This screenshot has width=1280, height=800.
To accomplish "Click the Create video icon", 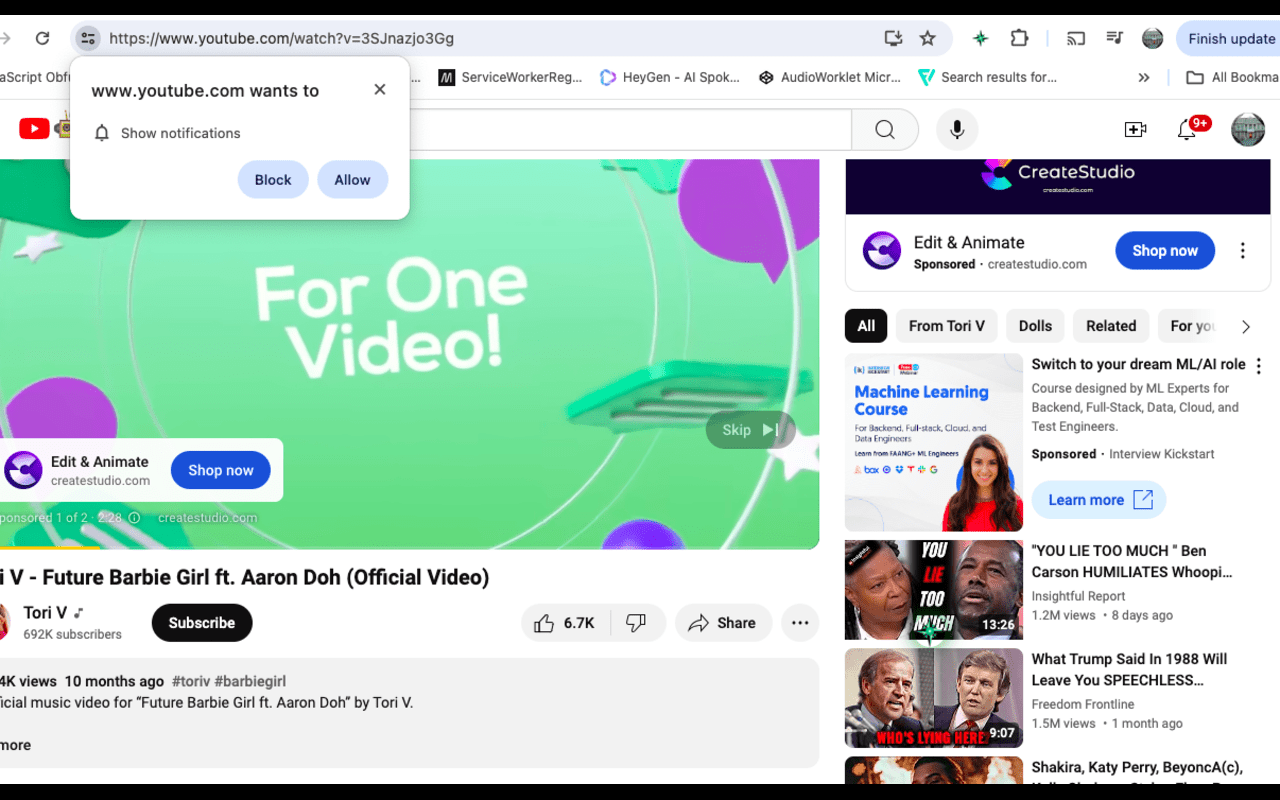I will point(1135,130).
